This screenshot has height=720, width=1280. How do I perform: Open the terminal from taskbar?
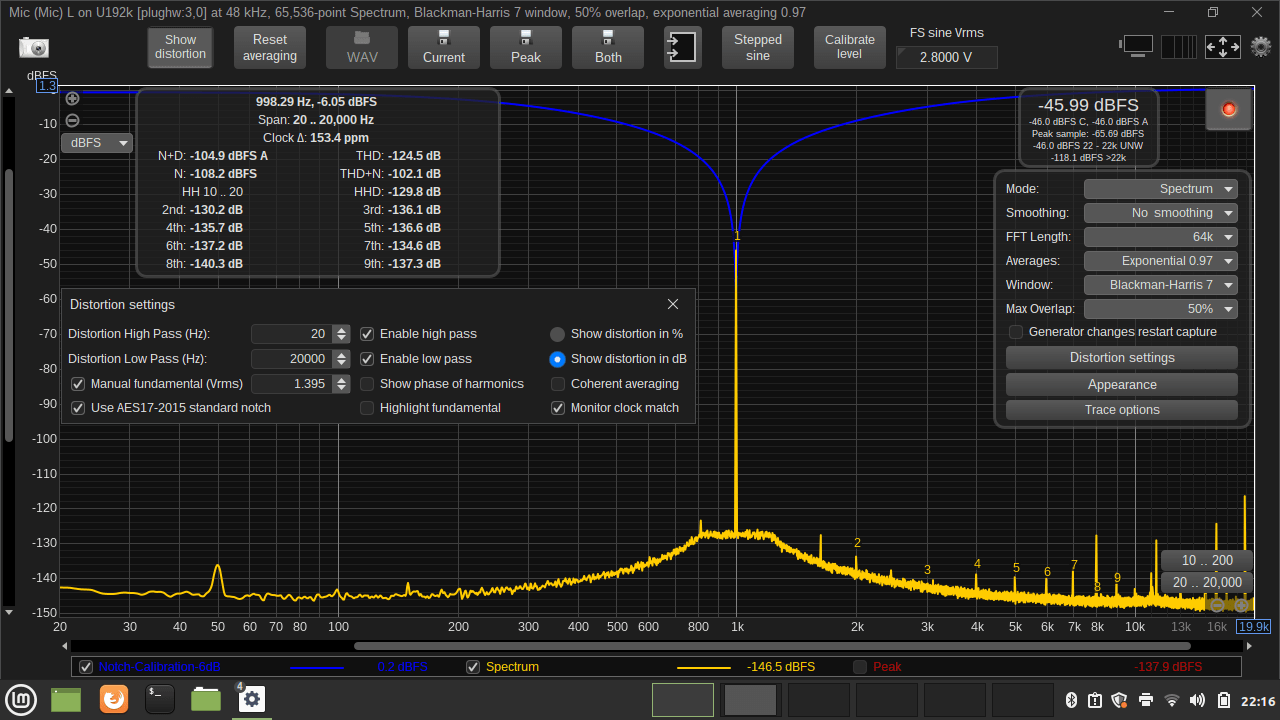pos(160,699)
